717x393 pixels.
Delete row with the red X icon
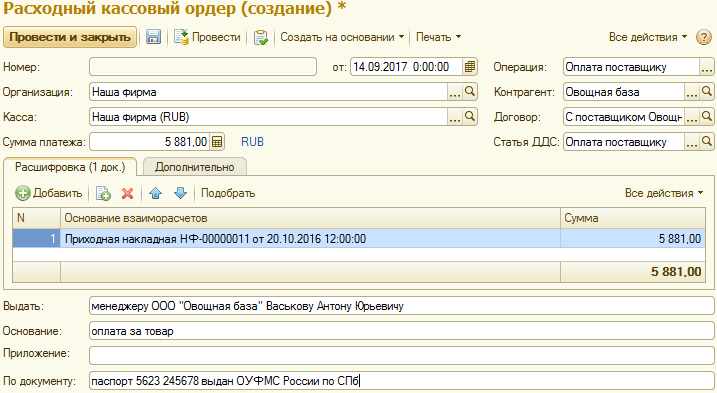coord(128,194)
